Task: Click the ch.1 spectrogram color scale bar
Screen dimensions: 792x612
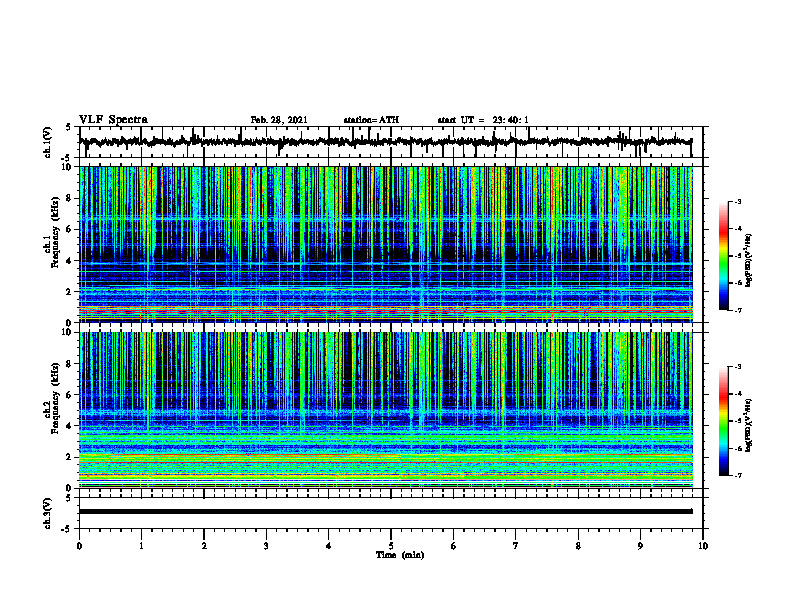Action: coord(723,256)
